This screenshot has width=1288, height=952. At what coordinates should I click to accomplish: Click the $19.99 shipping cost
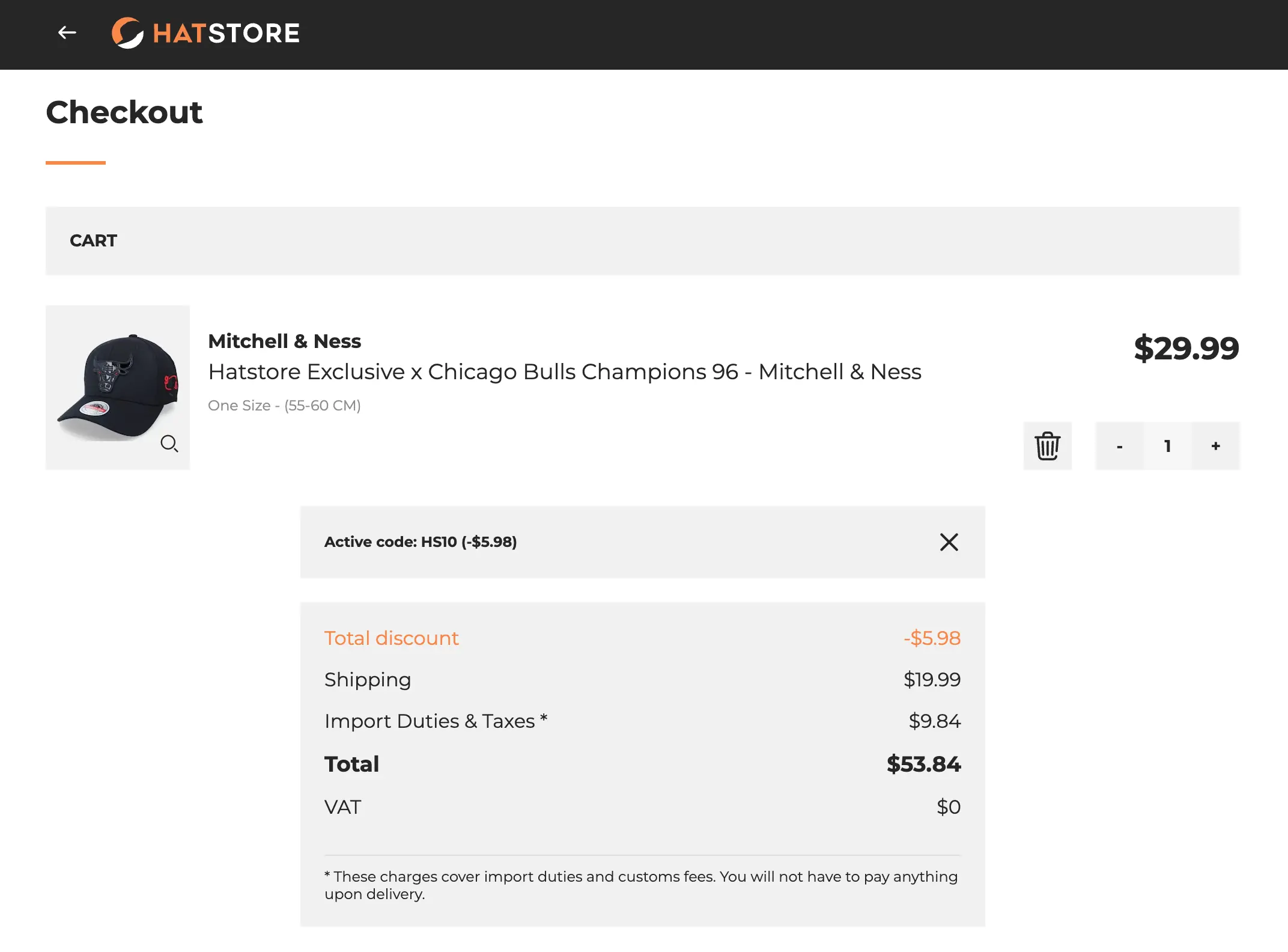point(932,680)
